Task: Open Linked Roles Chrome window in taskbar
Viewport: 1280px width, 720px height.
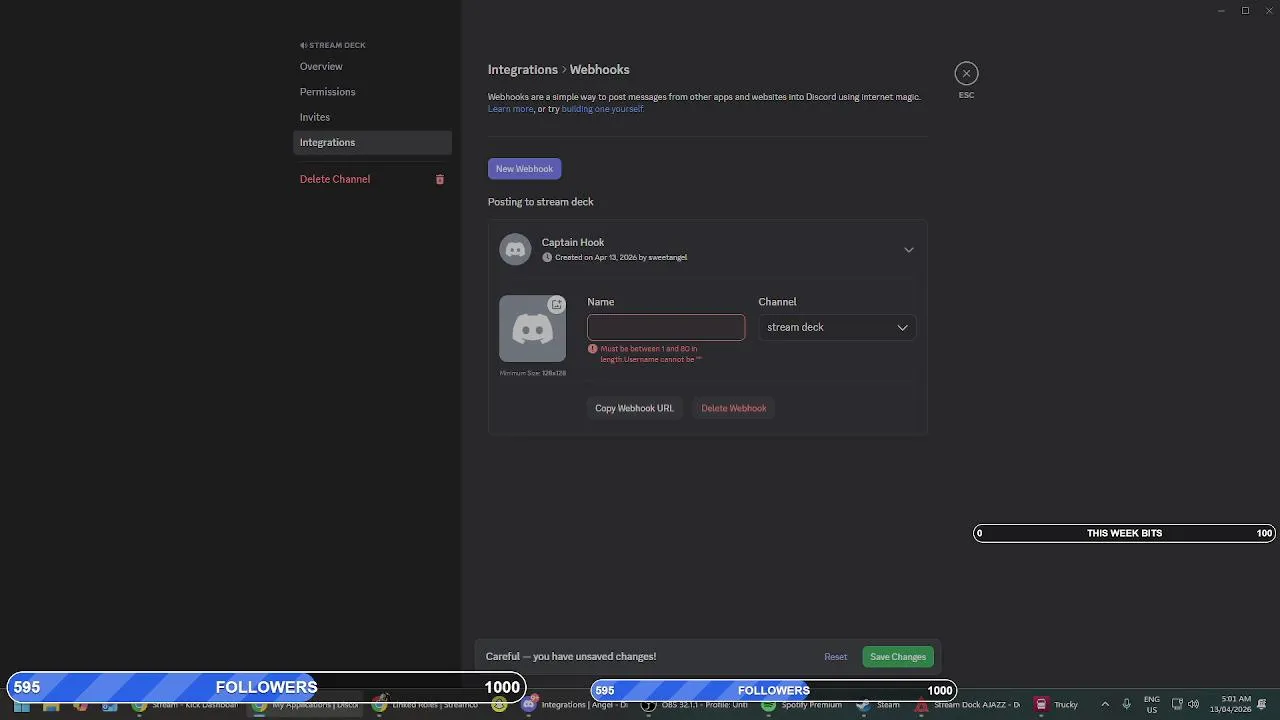Action: (427, 705)
